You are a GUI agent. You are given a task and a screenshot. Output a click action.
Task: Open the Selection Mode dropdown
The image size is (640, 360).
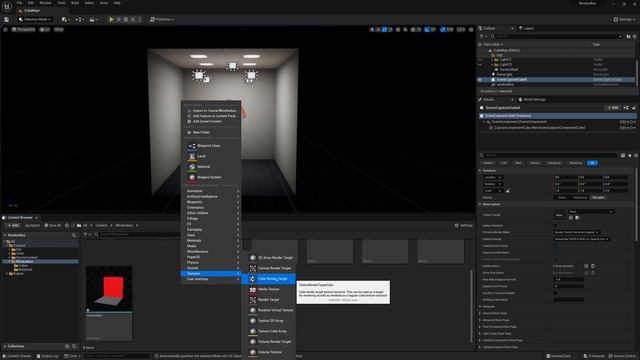pyautogui.click(x=35, y=19)
